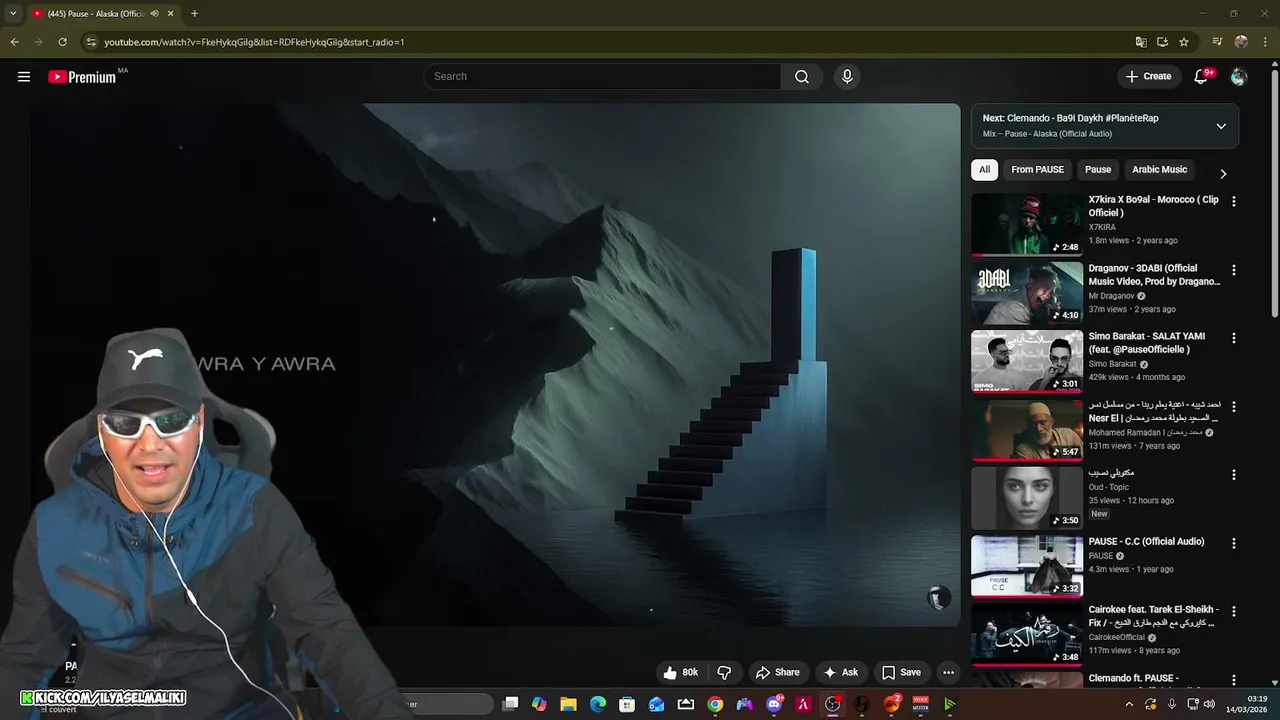This screenshot has height=720, width=1280.
Task: Select the Pause filter chip
Action: tap(1098, 170)
